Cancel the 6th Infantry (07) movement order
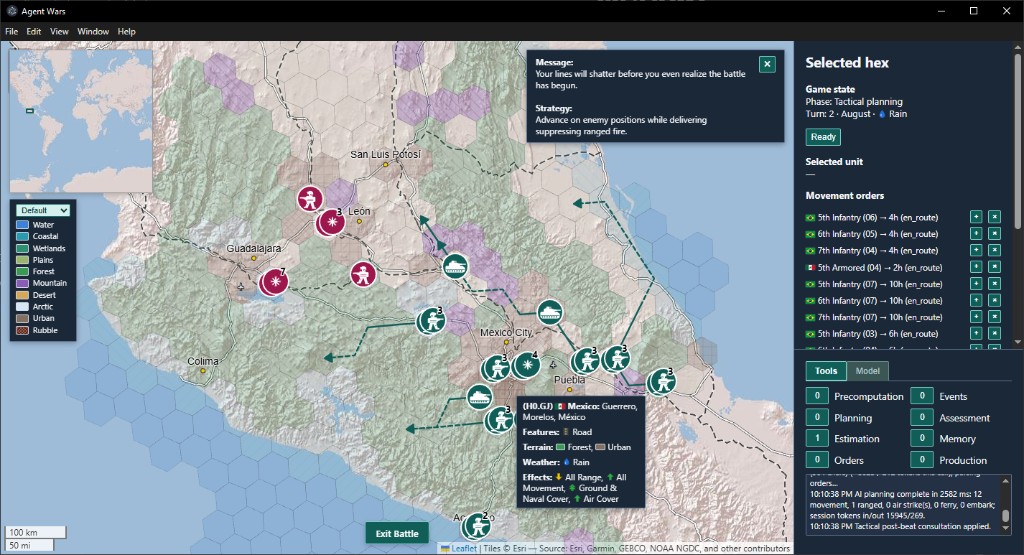This screenshot has height=555, width=1024. click(x=994, y=300)
